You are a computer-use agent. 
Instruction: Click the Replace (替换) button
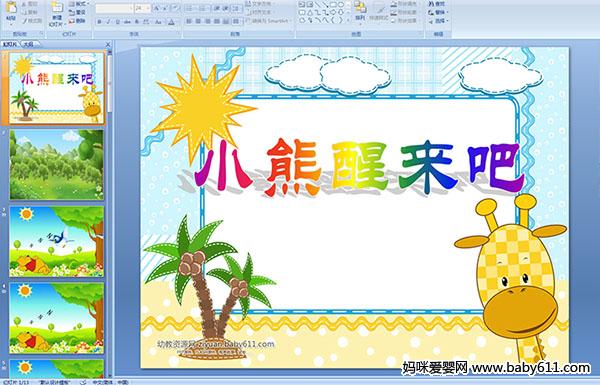pos(437,12)
